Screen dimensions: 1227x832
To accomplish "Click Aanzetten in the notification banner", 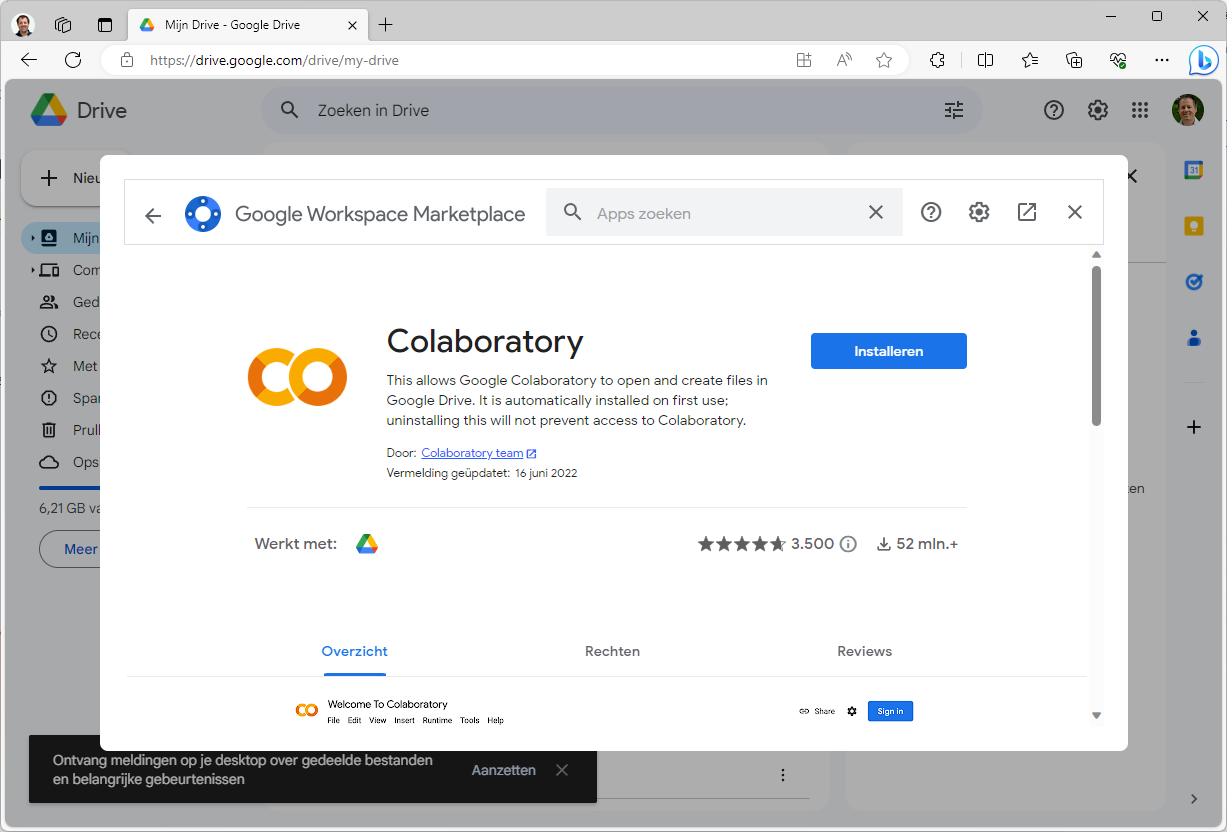I will click(504, 770).
